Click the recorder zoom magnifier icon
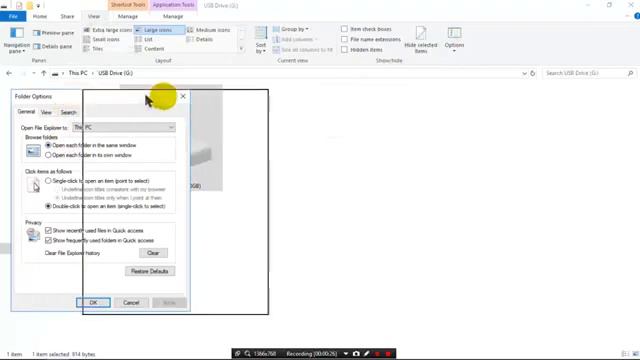640x360 pixels. pos(247,353)
